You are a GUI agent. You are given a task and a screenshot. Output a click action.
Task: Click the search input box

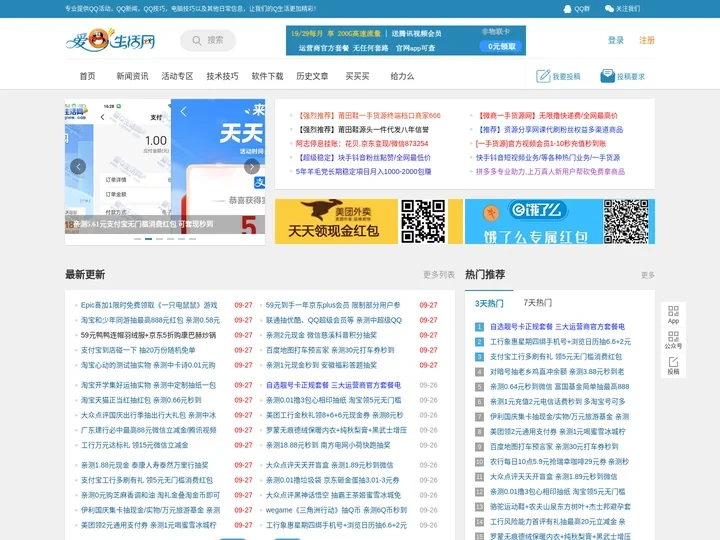click(x=208, y=40)
